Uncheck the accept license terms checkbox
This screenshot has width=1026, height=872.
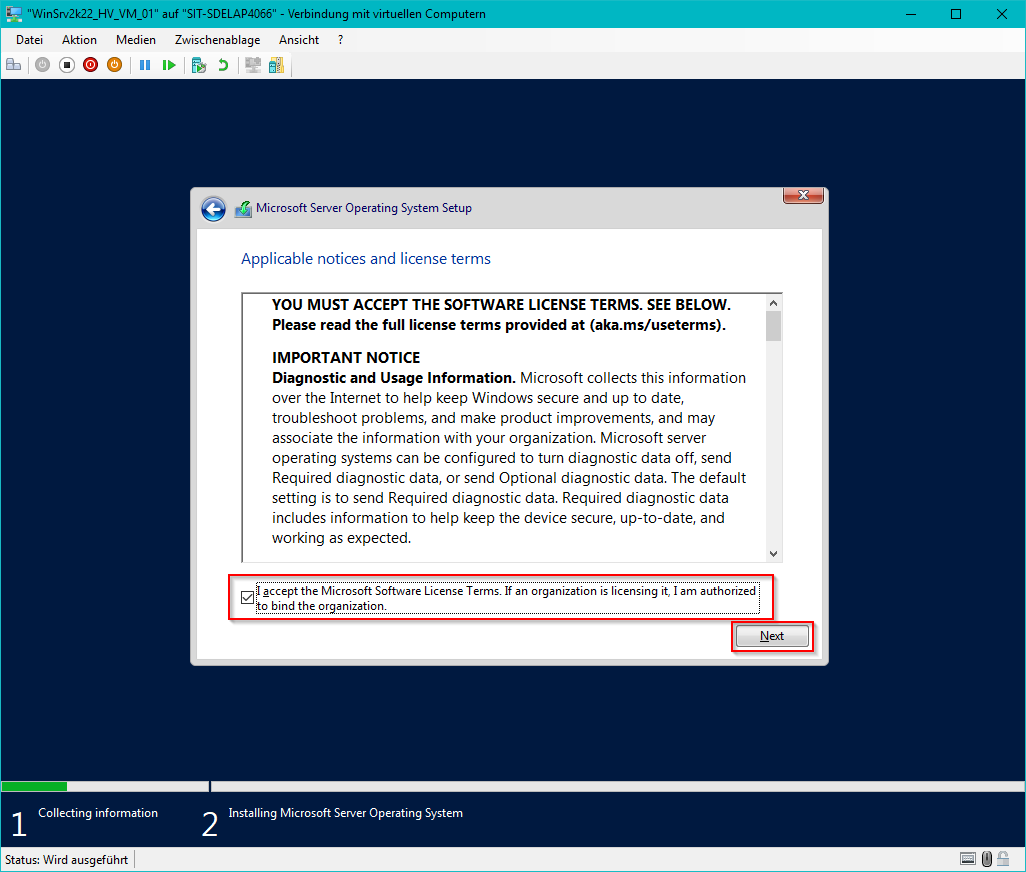(247, 598)
